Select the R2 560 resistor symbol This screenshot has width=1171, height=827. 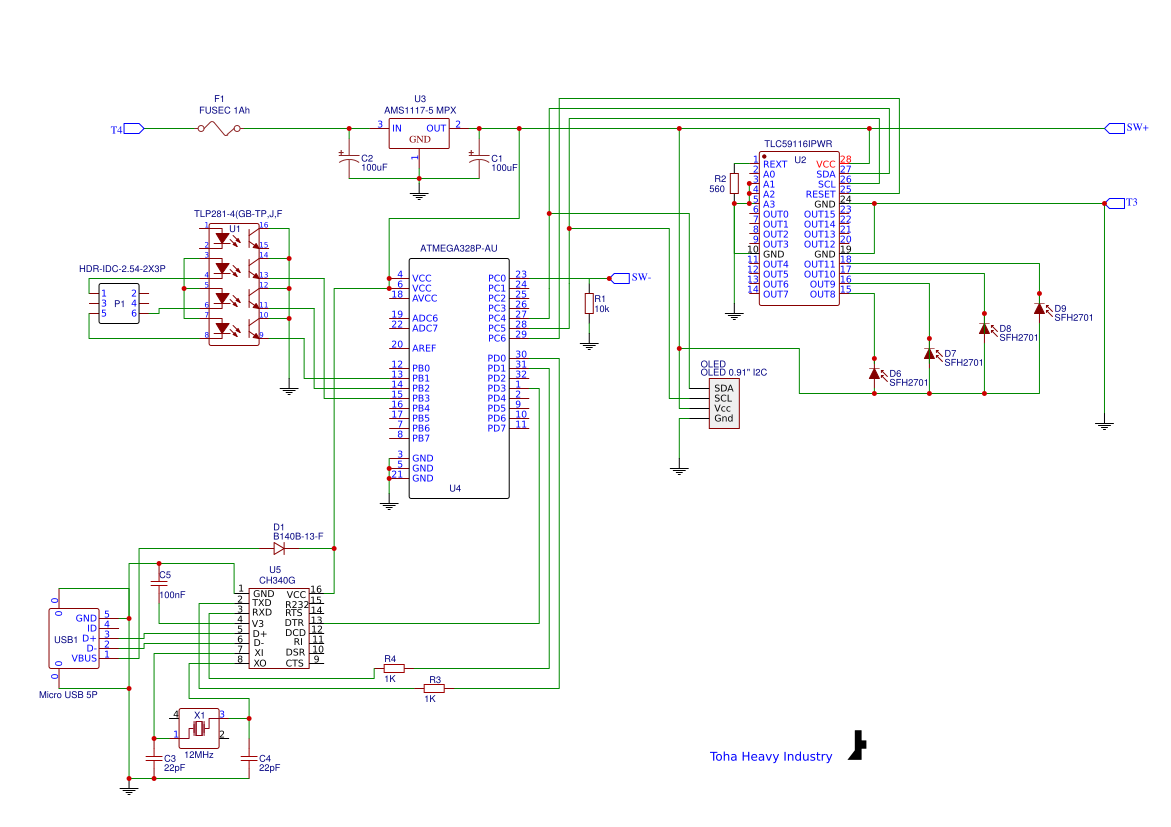click(x=734, y=184)
